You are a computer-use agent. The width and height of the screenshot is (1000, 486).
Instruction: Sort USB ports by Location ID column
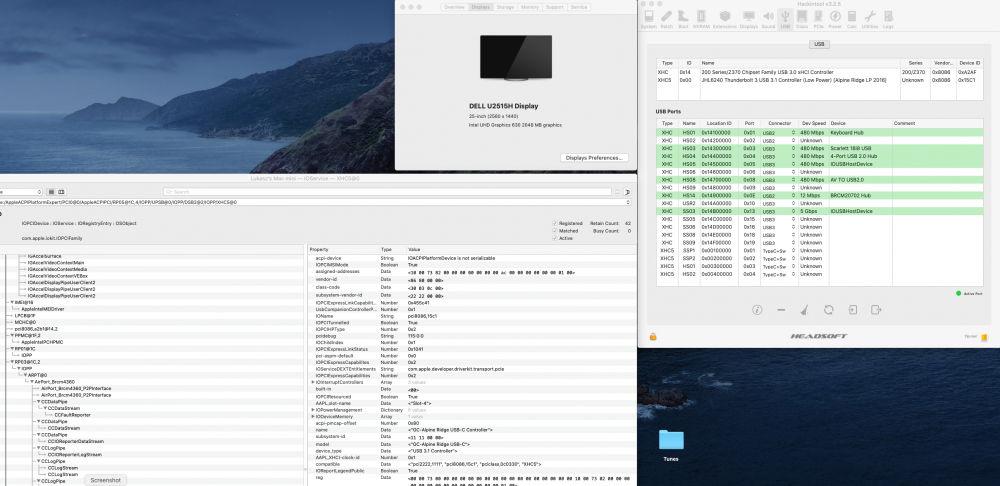[719, 123]
